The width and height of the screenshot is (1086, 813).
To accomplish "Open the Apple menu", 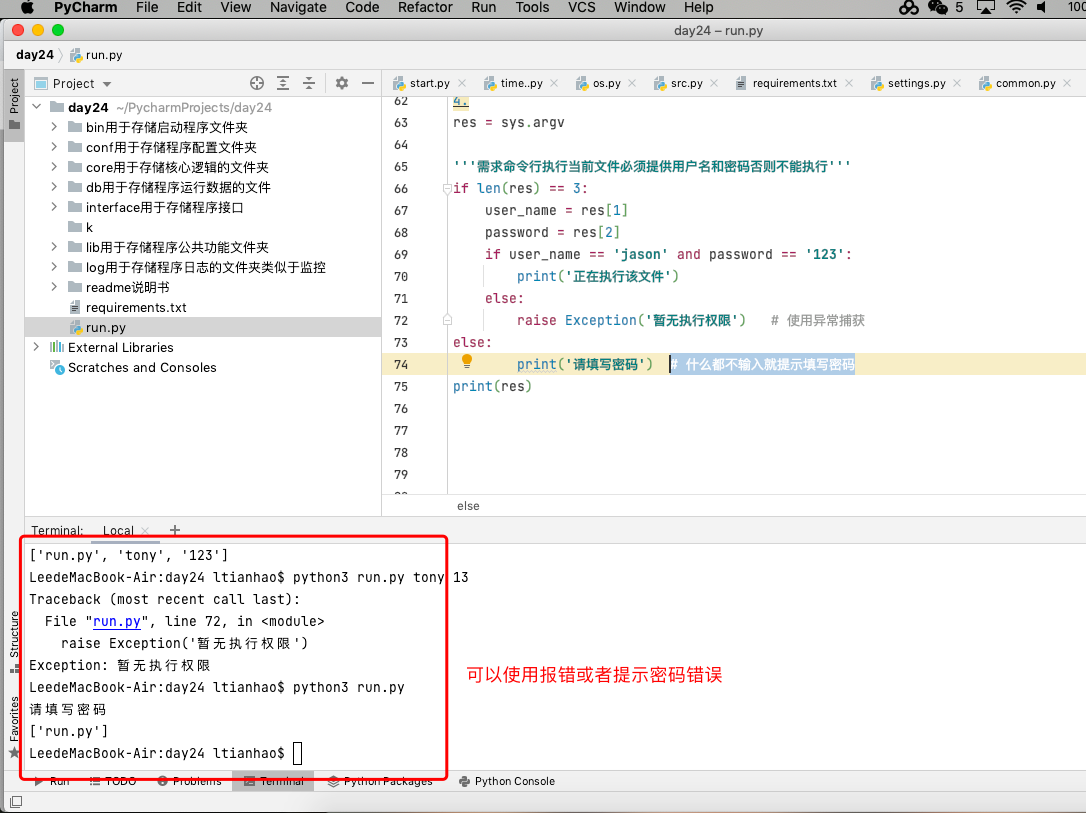I will click(x=27, y=8).
